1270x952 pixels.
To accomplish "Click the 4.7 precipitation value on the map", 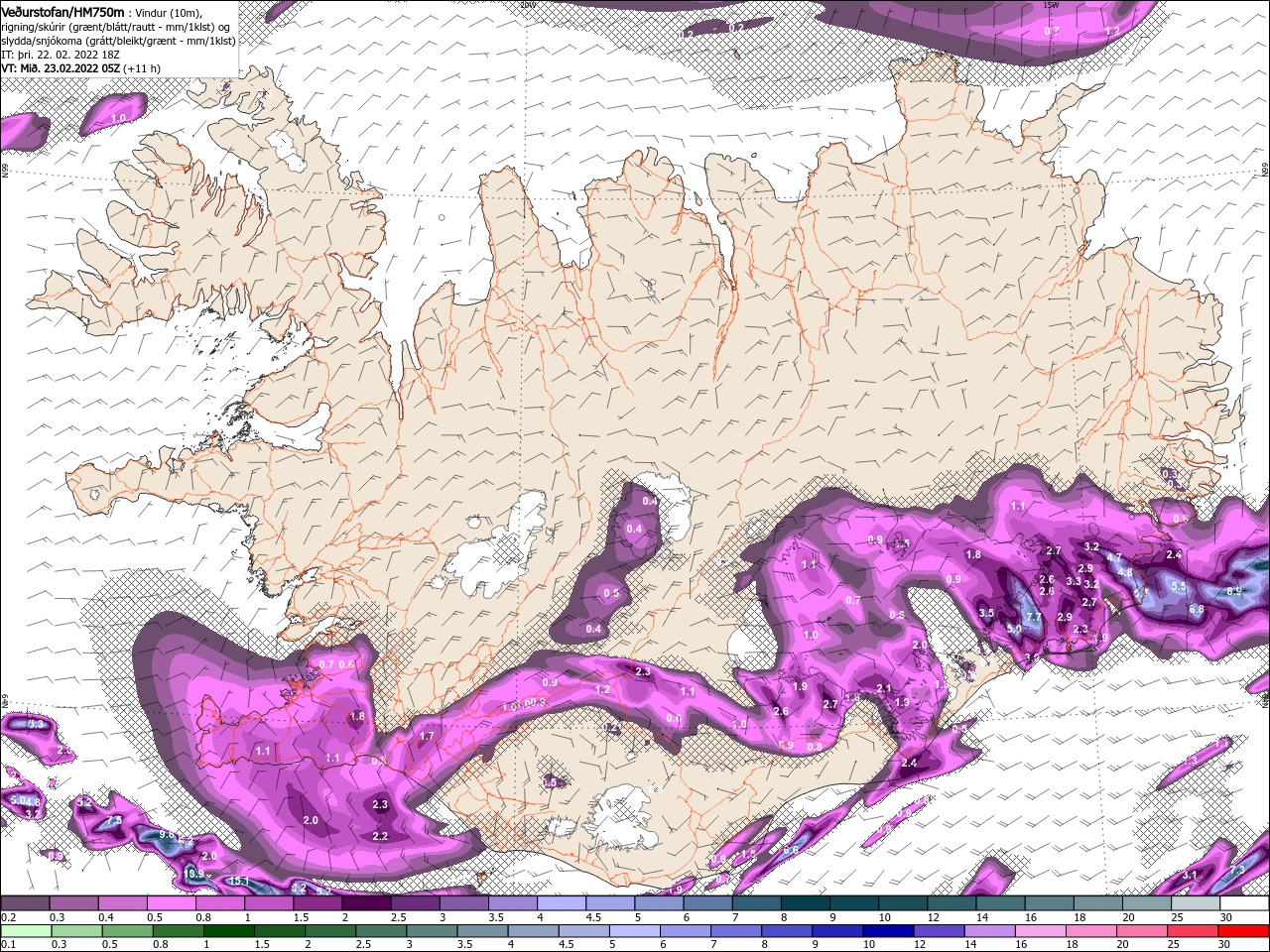I will coord(1114,558).
